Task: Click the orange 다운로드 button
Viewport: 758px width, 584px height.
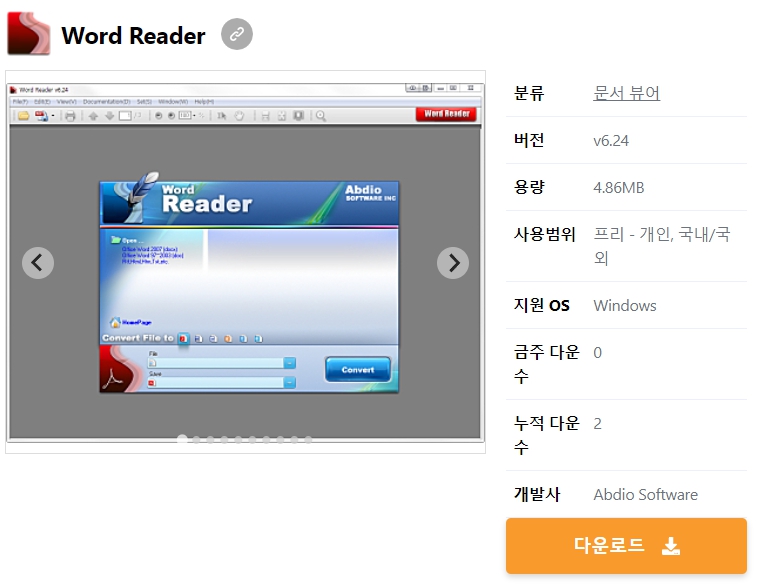Action: (627, 546)
